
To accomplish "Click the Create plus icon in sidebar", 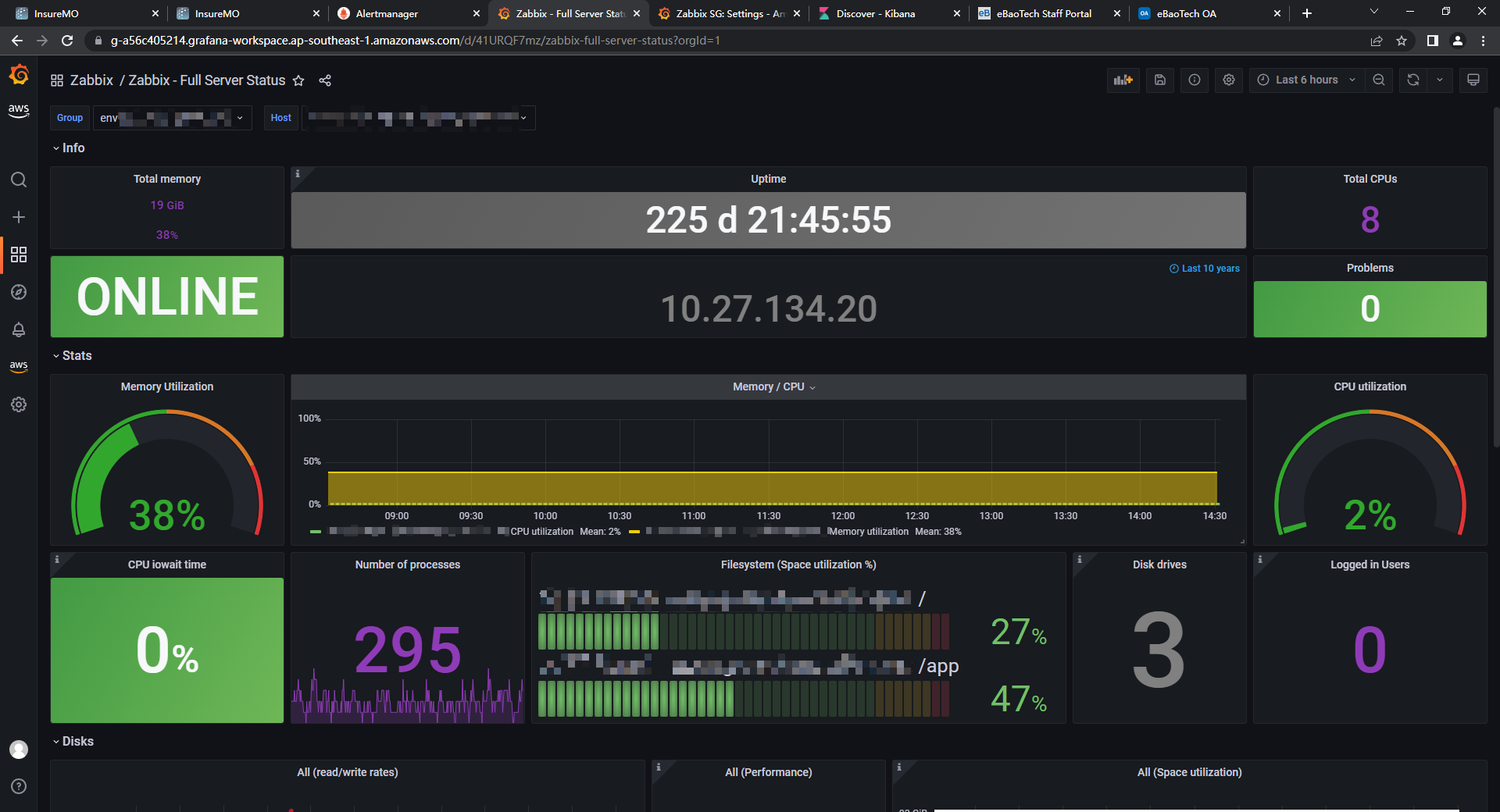I will pyautogui.click(x=19, y=217).
